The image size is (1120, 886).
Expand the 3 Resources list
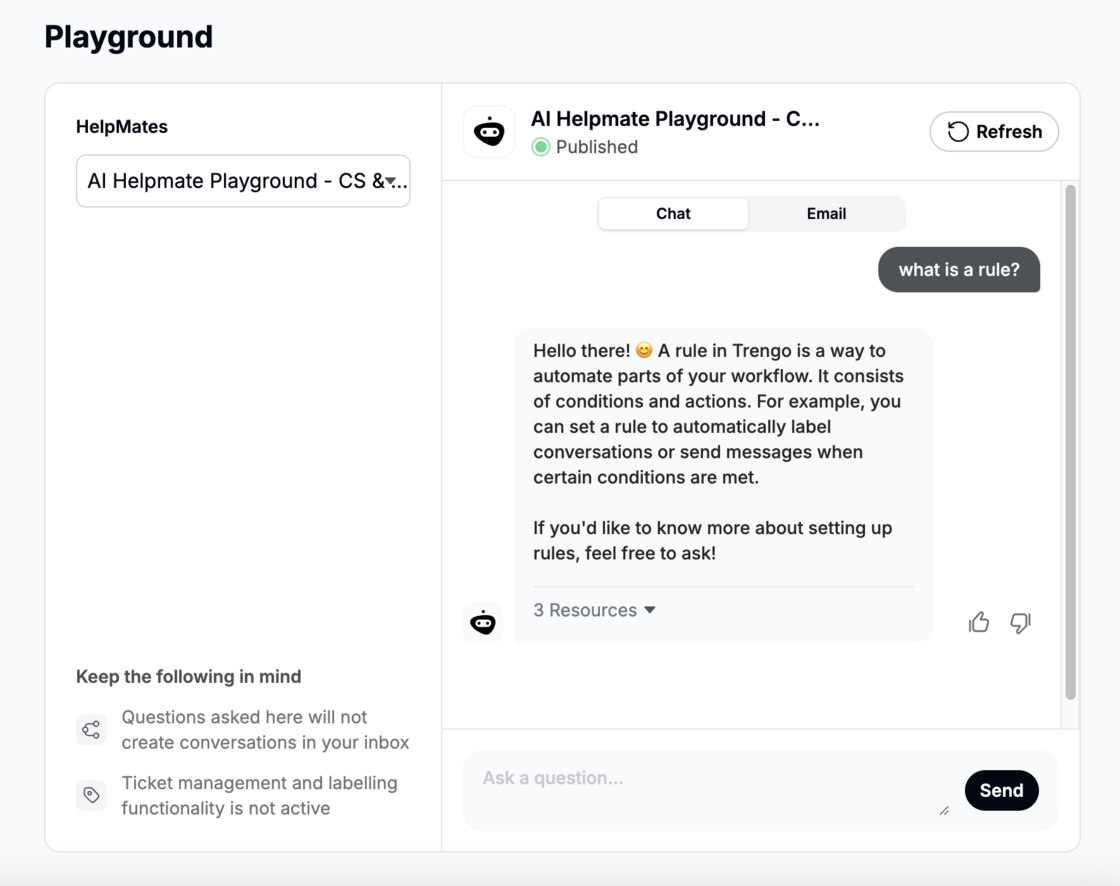(594, 610)
